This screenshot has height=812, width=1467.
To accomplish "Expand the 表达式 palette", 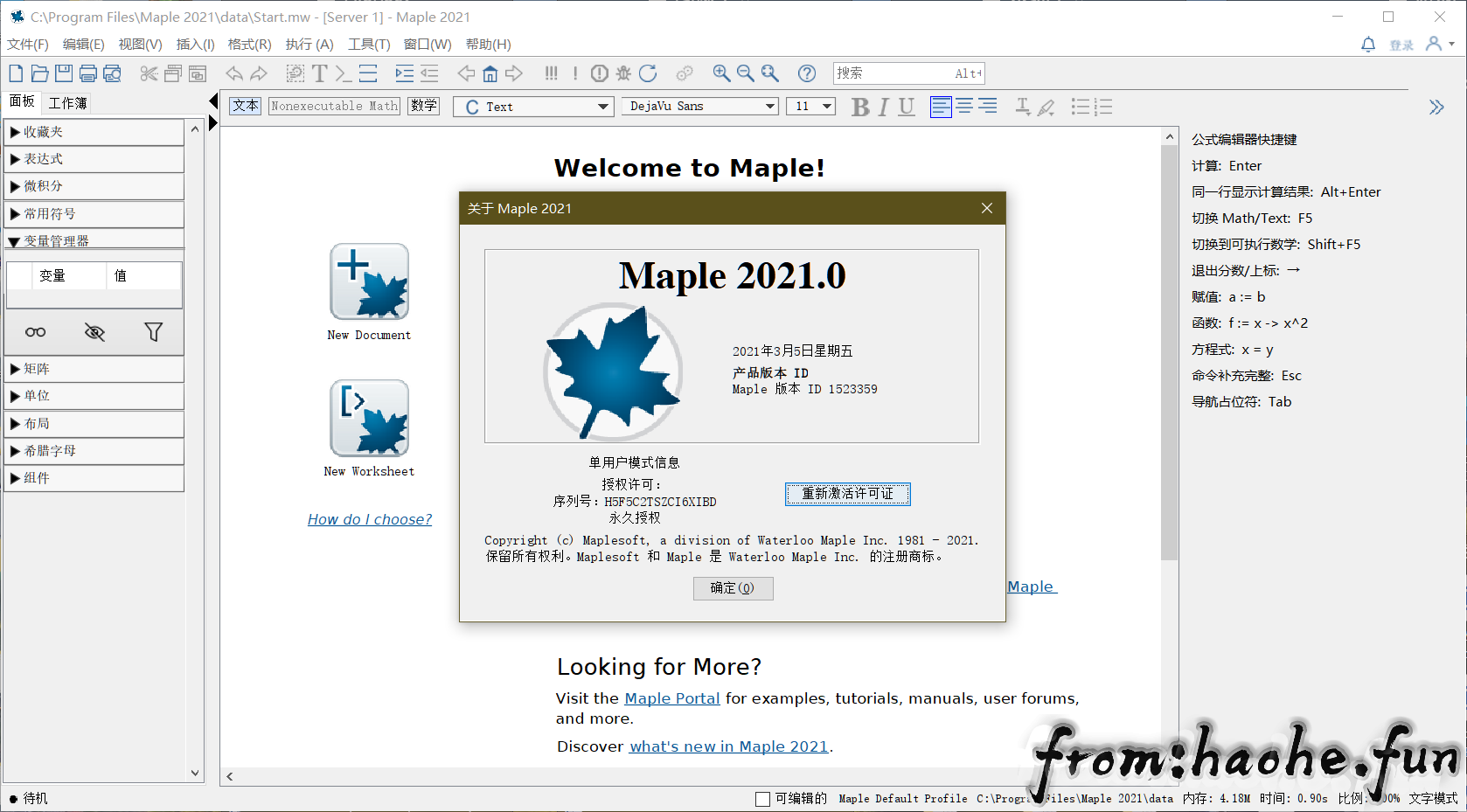I will 94,159.
